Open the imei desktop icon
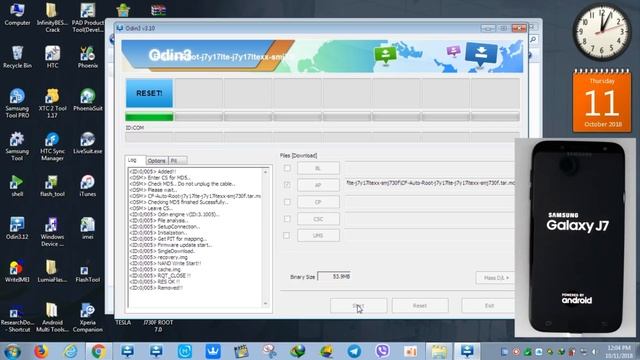 pos(88,228)
